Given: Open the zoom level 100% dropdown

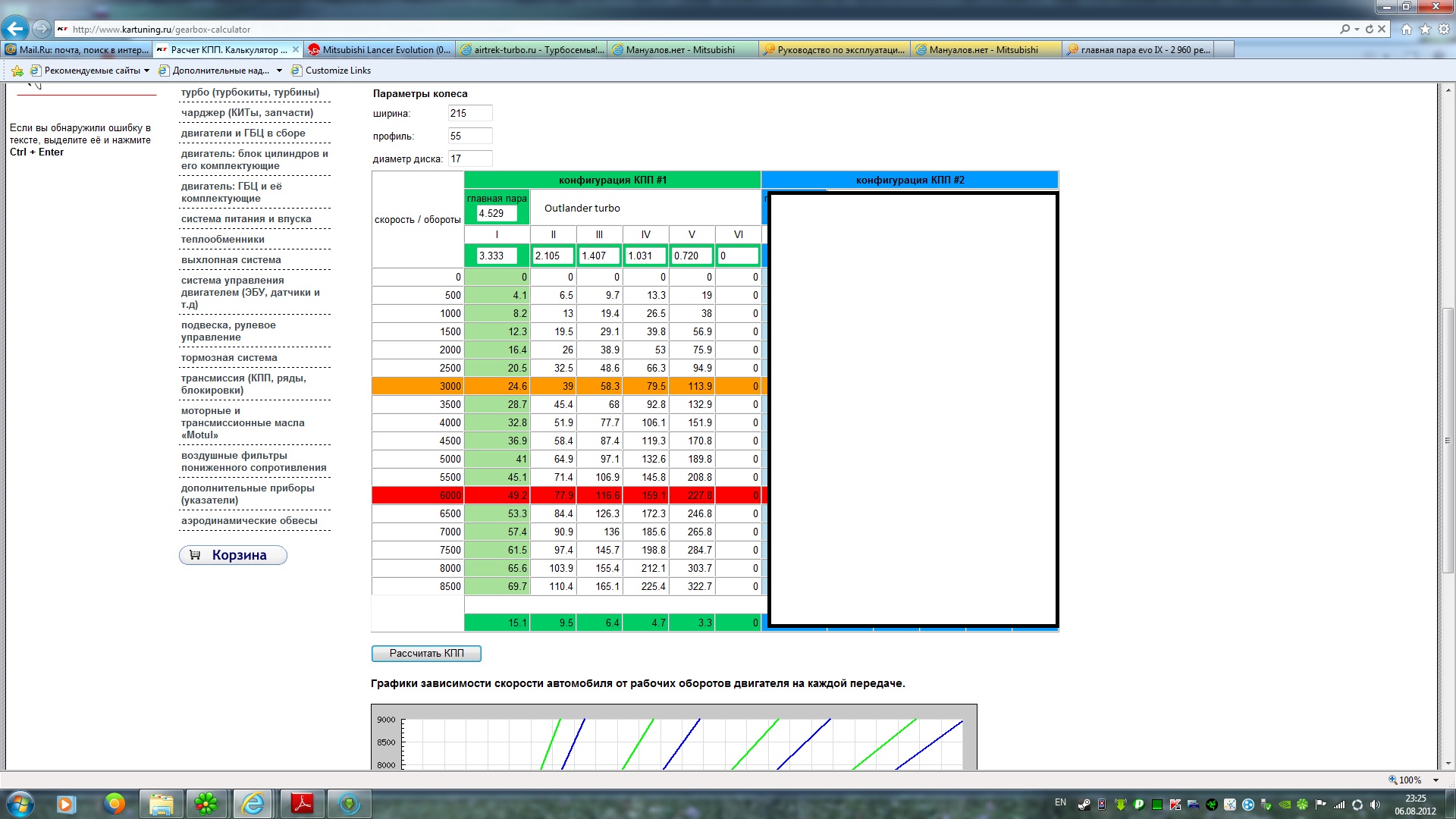Looking at the screenshot, I should 1436,780.
